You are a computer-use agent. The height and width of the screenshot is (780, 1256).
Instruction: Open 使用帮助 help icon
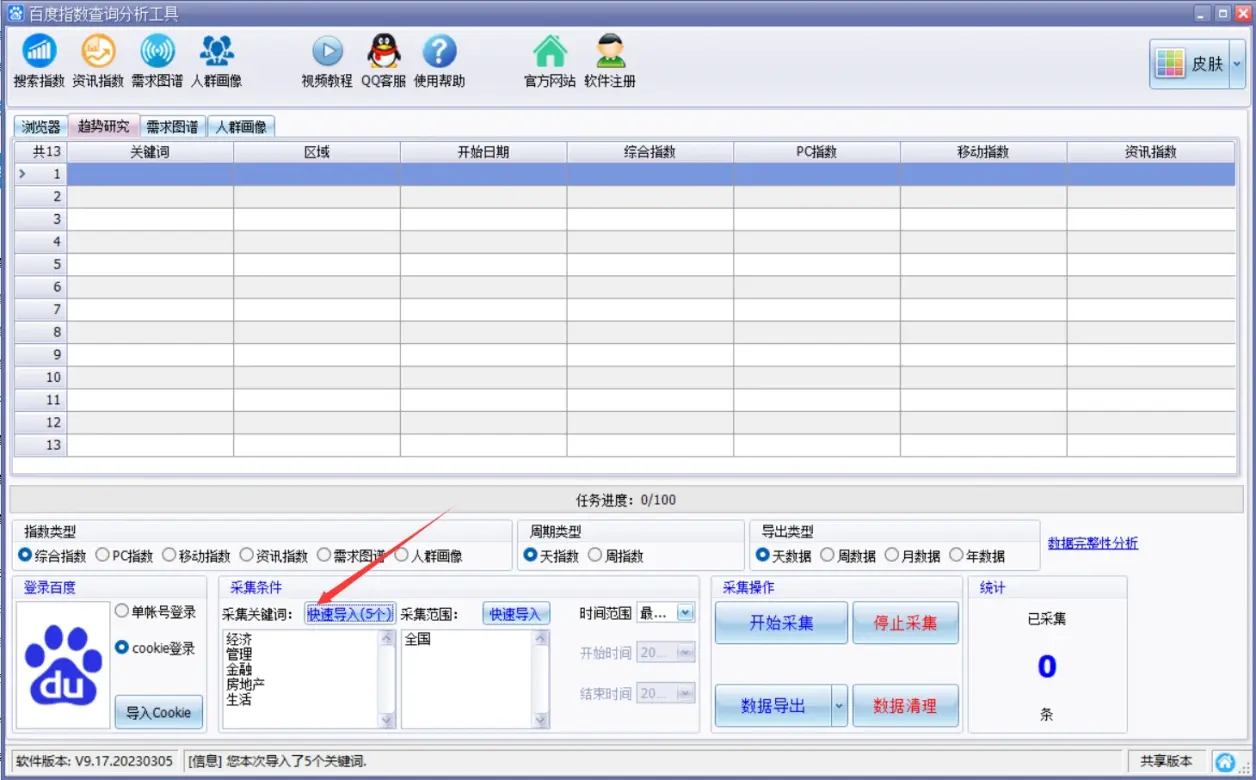click(x=439, y=62)
